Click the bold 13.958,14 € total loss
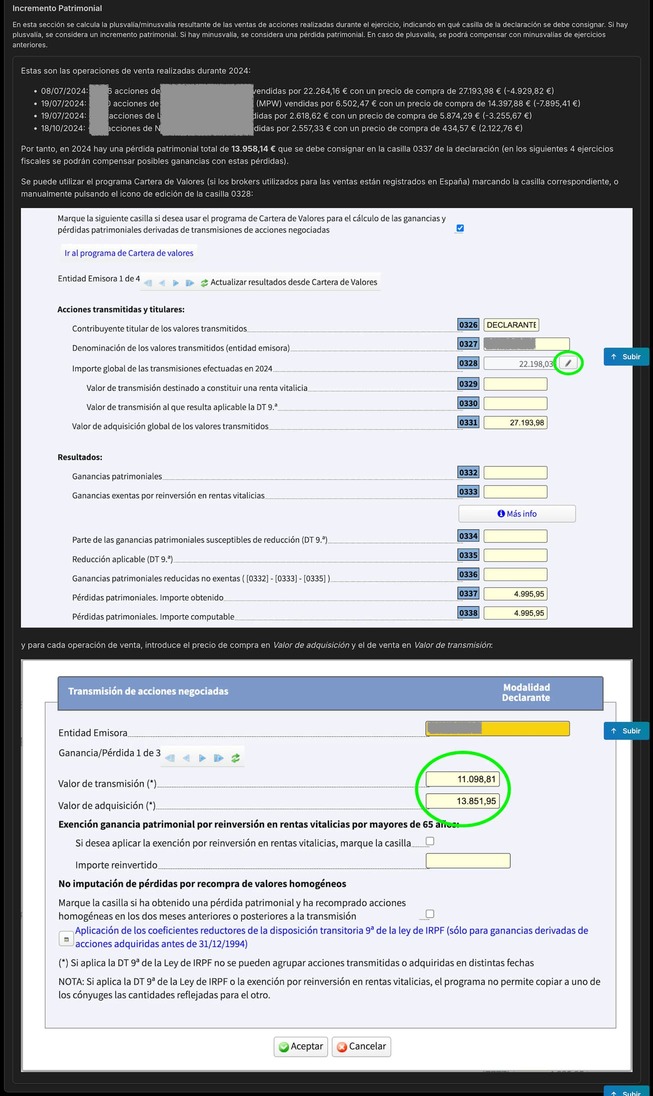Viewport: 653px width, 1096px height. tap(253, 149)
